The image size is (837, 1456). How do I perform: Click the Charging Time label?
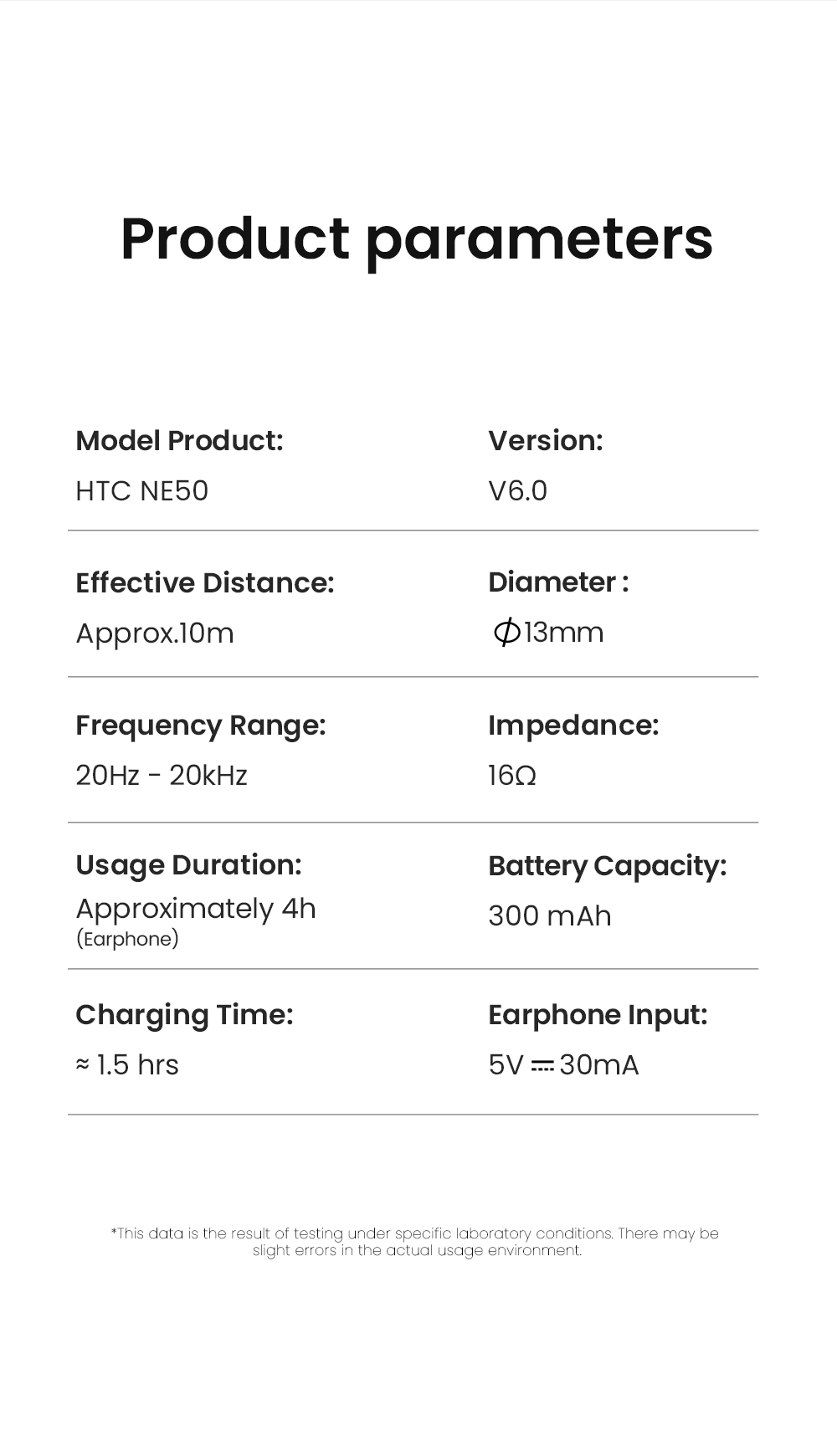coord(184,1015)
